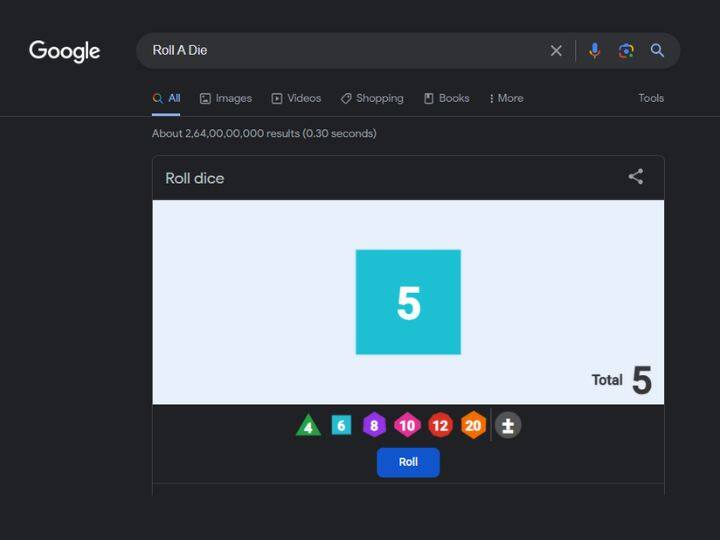Select the teal 6-sided die

pos(341,425)
